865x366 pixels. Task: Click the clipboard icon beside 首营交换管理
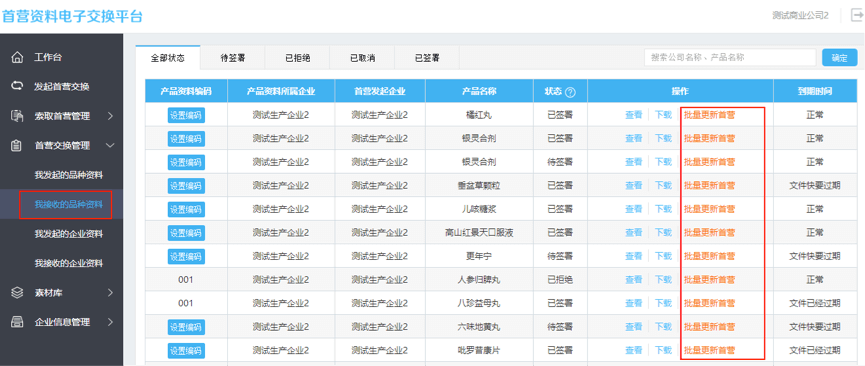[x=18, y=146]
